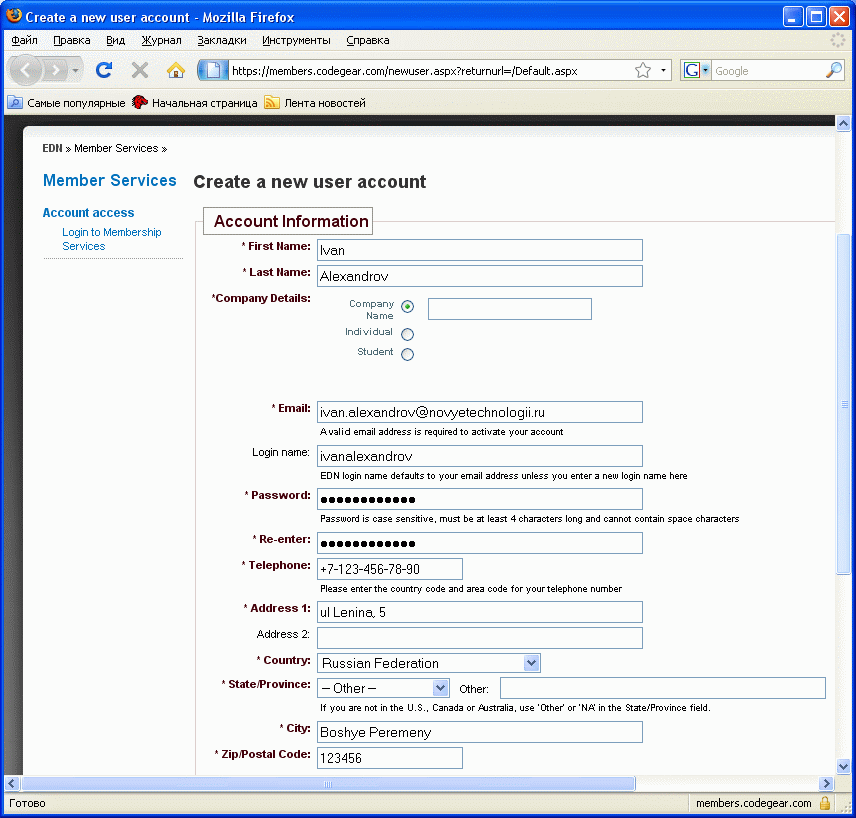Click the search magnifier icon
Screen dimensions: 856x818
point(833,70)
